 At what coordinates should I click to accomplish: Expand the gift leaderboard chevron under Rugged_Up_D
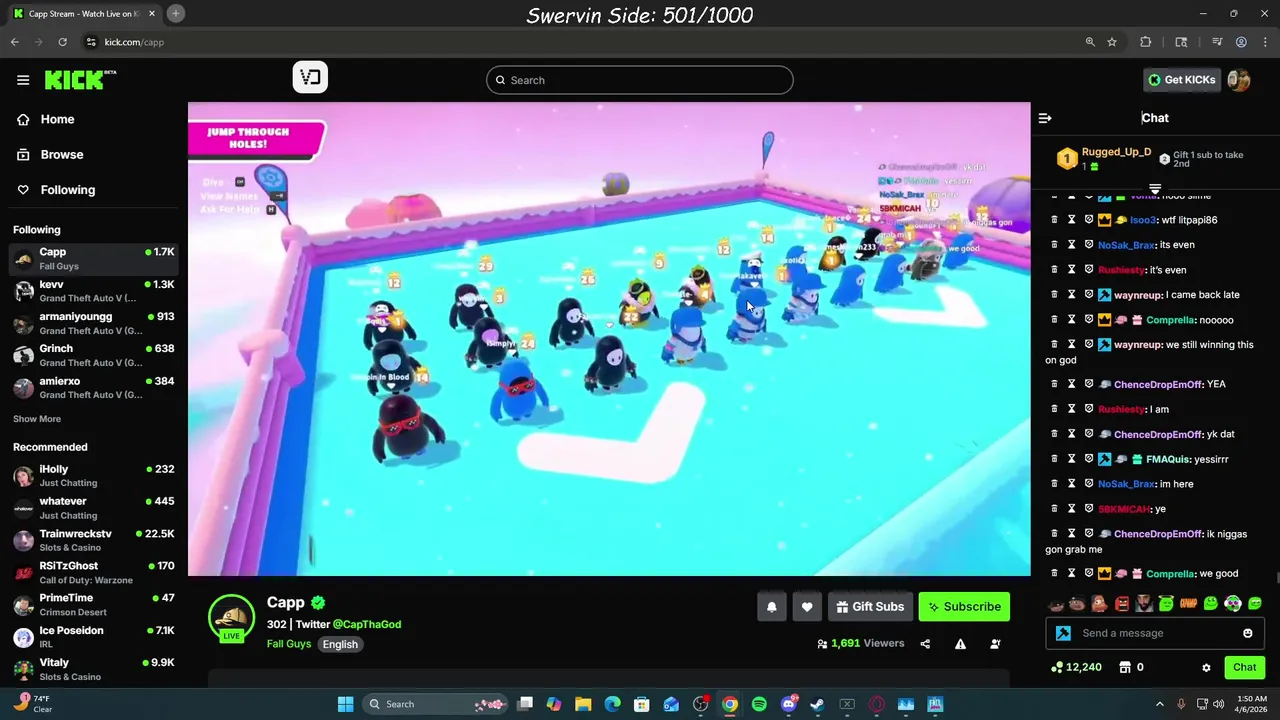(x=1155, y=189)
